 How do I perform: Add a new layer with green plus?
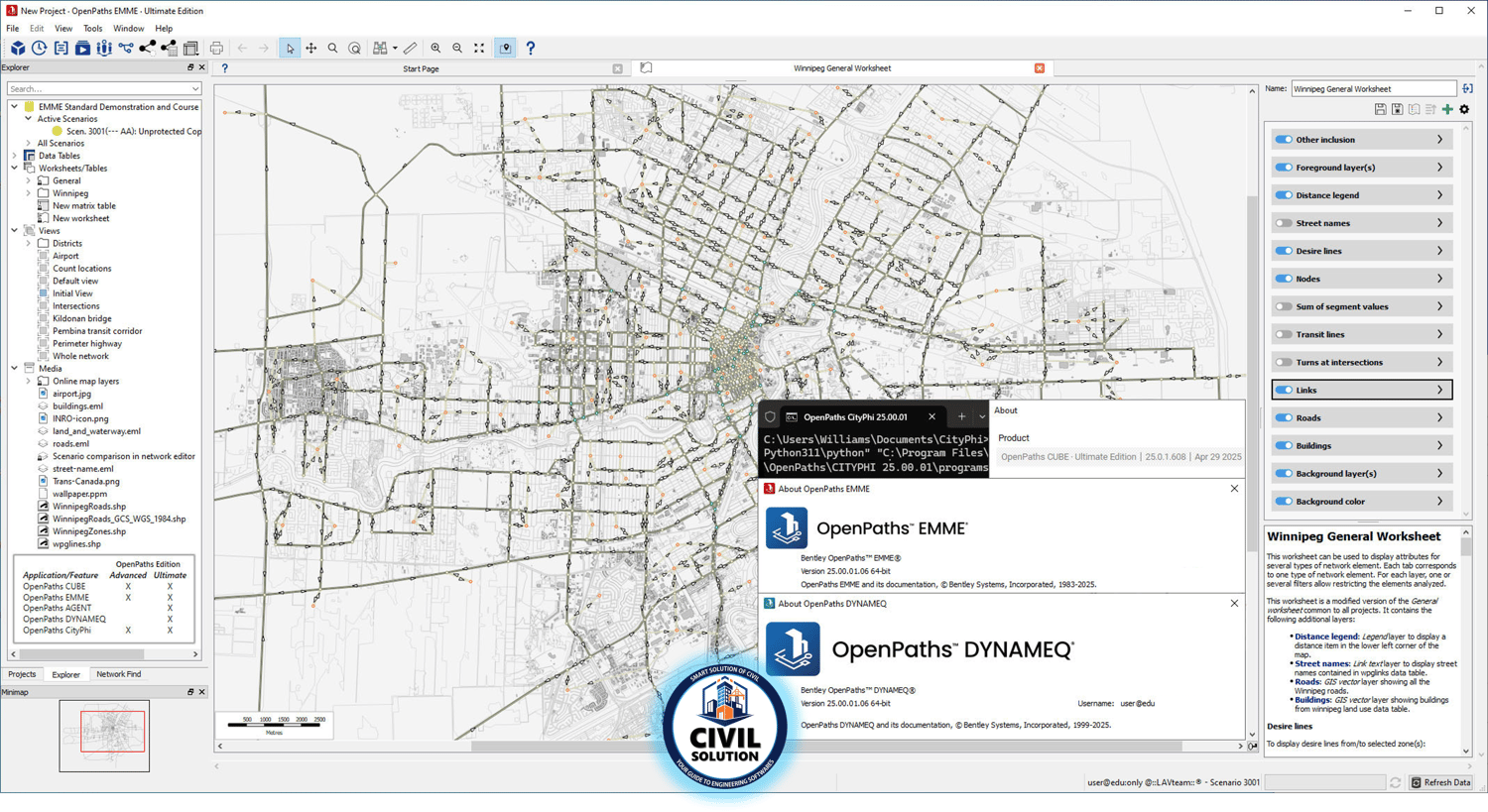pyautogui.click(x=1447, y=109)
